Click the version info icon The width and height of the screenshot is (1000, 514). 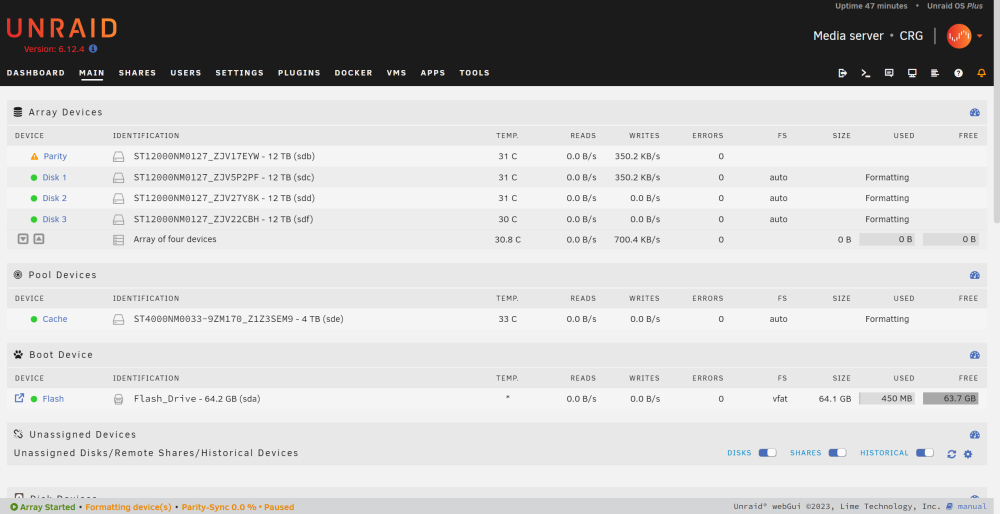click(93, 48)
